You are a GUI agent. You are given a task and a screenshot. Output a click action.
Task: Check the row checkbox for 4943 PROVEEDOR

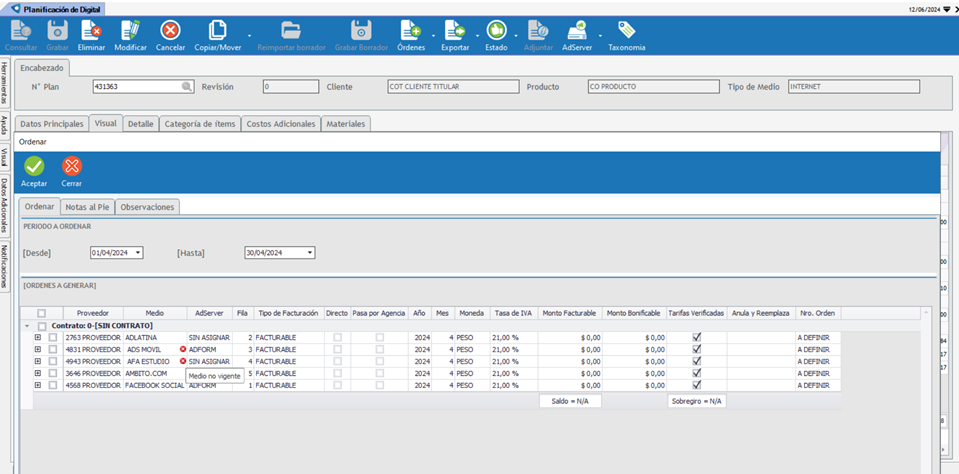point(53,361)
